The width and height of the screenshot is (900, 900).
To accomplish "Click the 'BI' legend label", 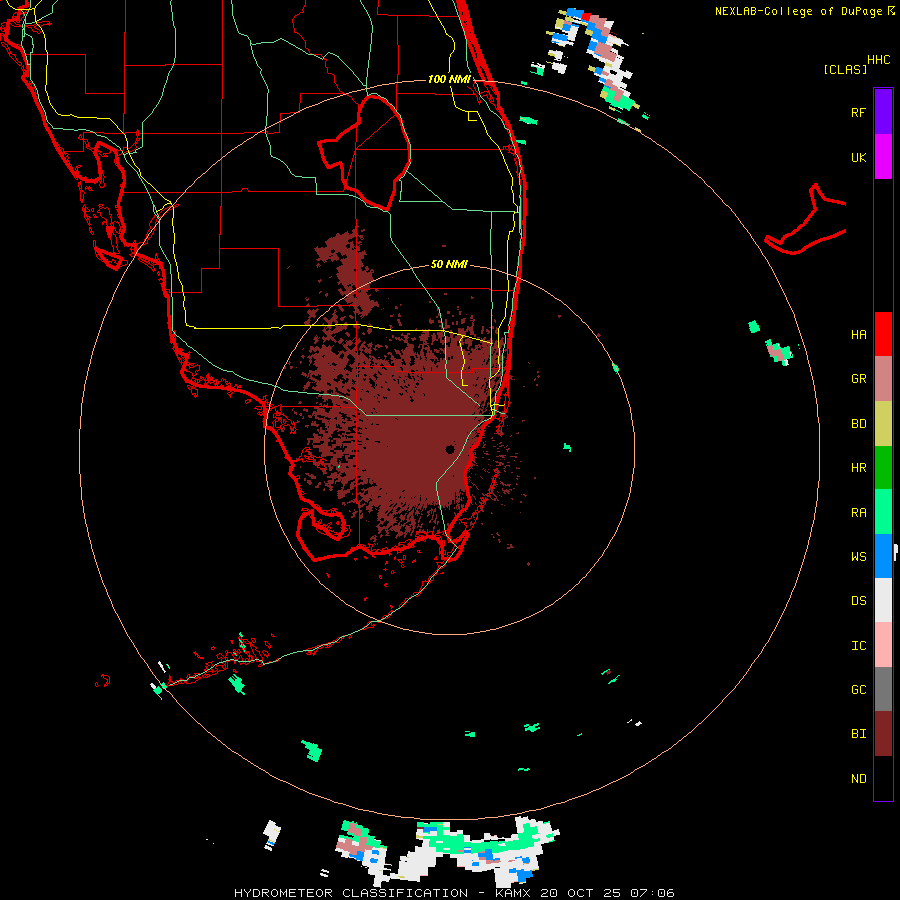I will click(858, 734).
